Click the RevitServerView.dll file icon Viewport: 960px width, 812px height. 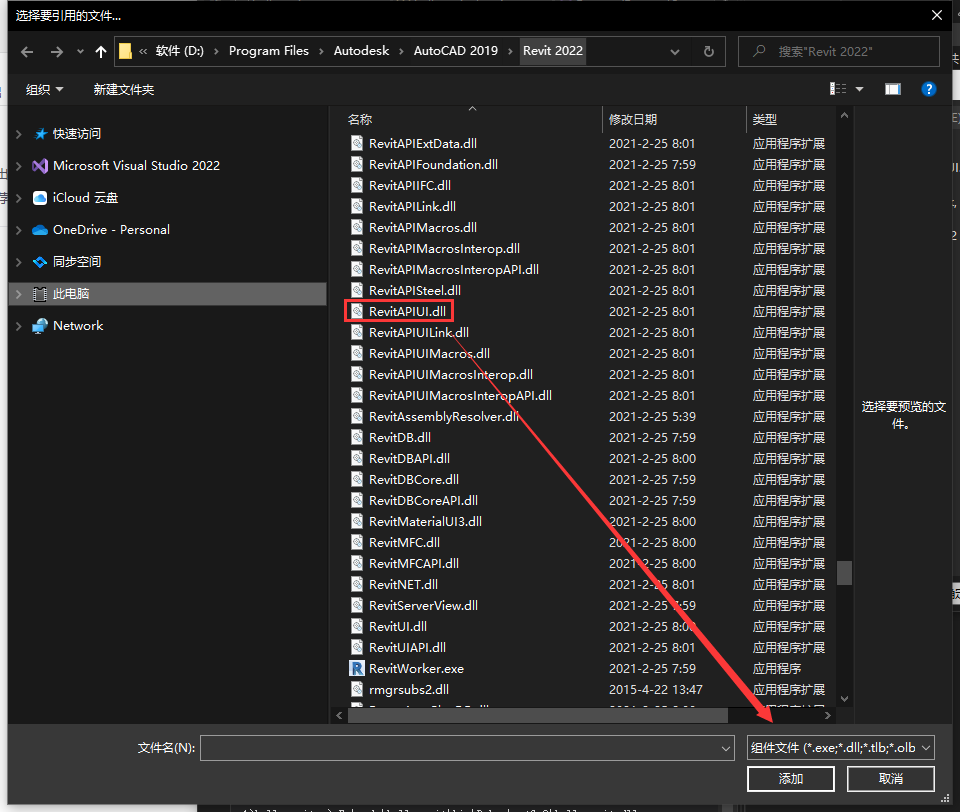tap(357, 606)
